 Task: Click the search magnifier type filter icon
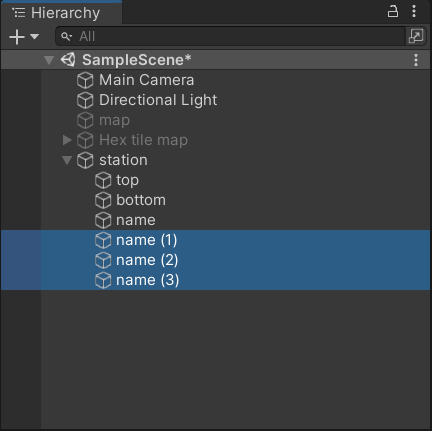67,36
